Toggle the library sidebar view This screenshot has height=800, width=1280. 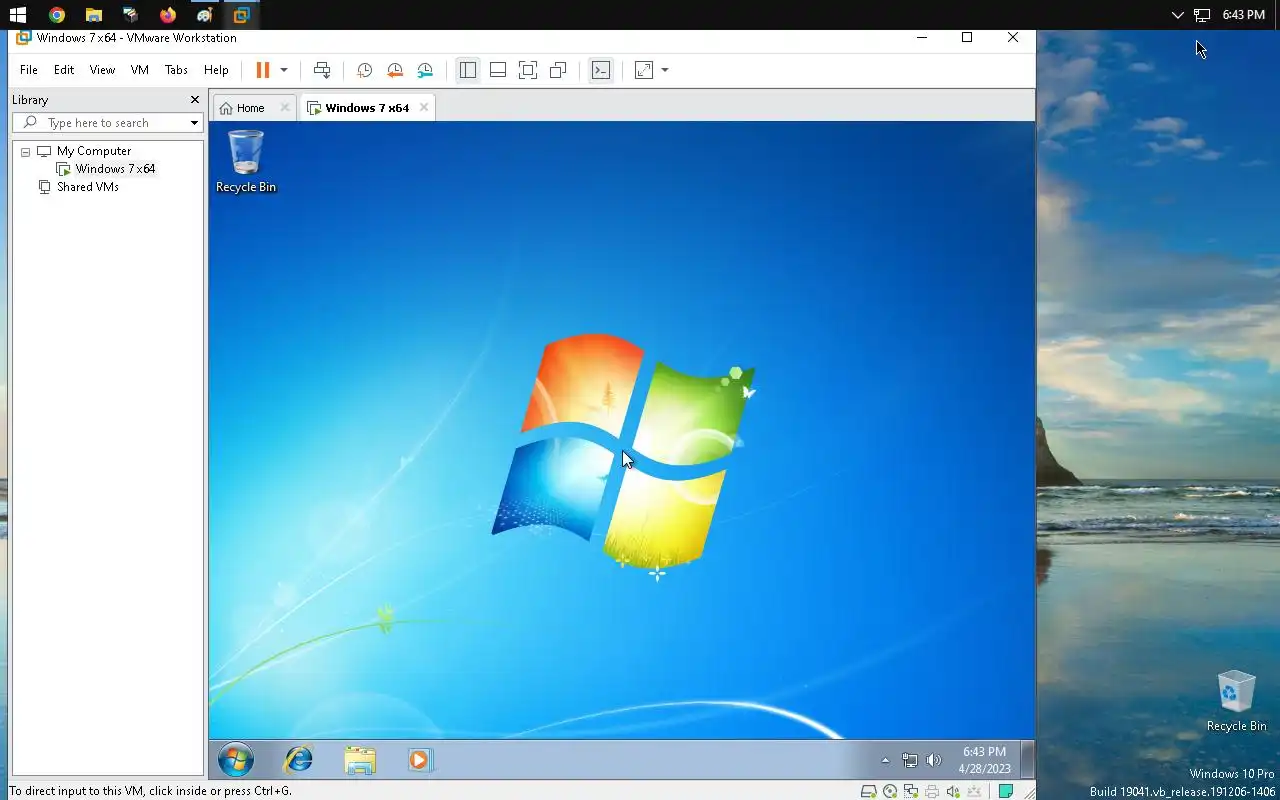[x=467, y=70]
